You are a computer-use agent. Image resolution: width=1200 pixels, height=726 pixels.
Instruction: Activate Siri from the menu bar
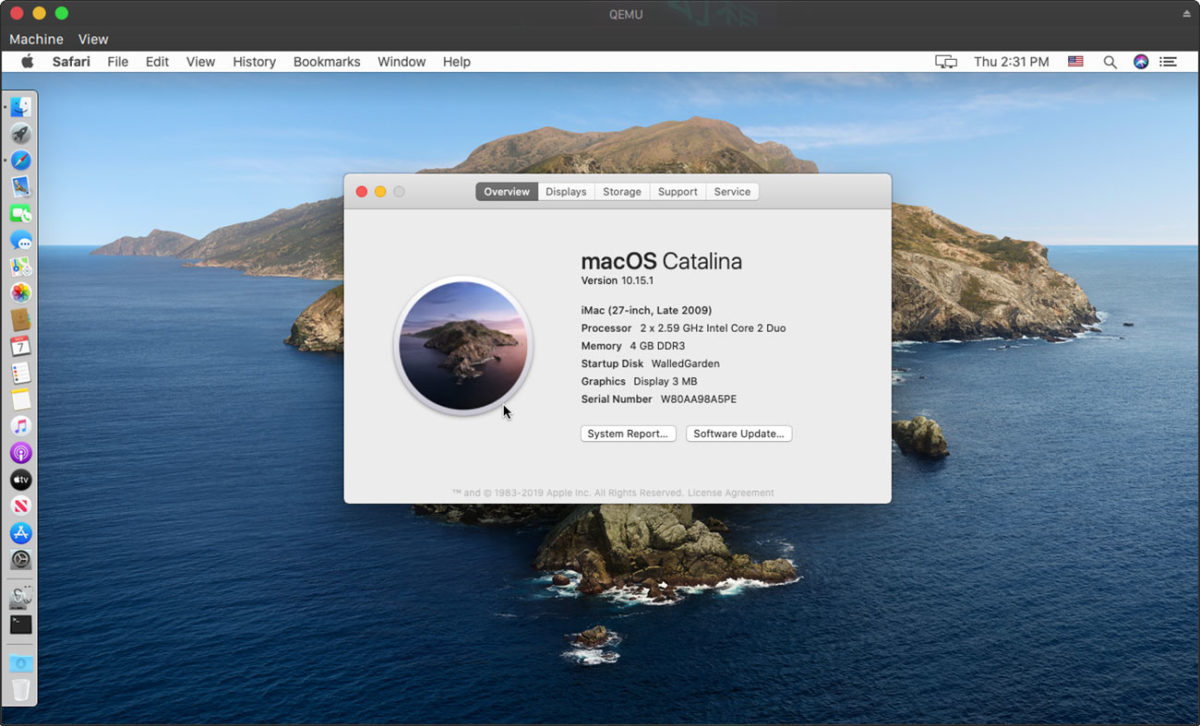(1140, 62)
